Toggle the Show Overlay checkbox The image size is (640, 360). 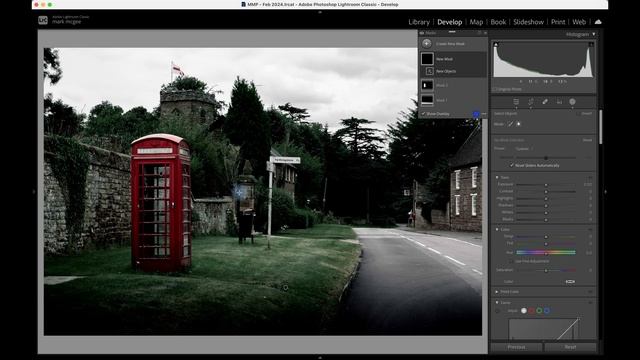click(423, 114)
